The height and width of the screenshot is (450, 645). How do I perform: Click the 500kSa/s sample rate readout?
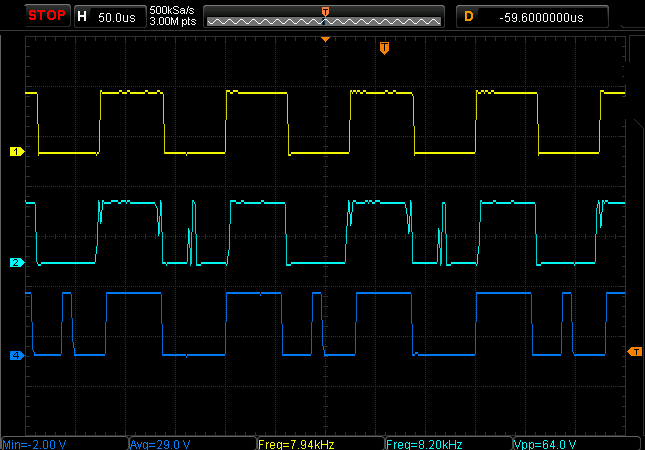coord(172,10)
